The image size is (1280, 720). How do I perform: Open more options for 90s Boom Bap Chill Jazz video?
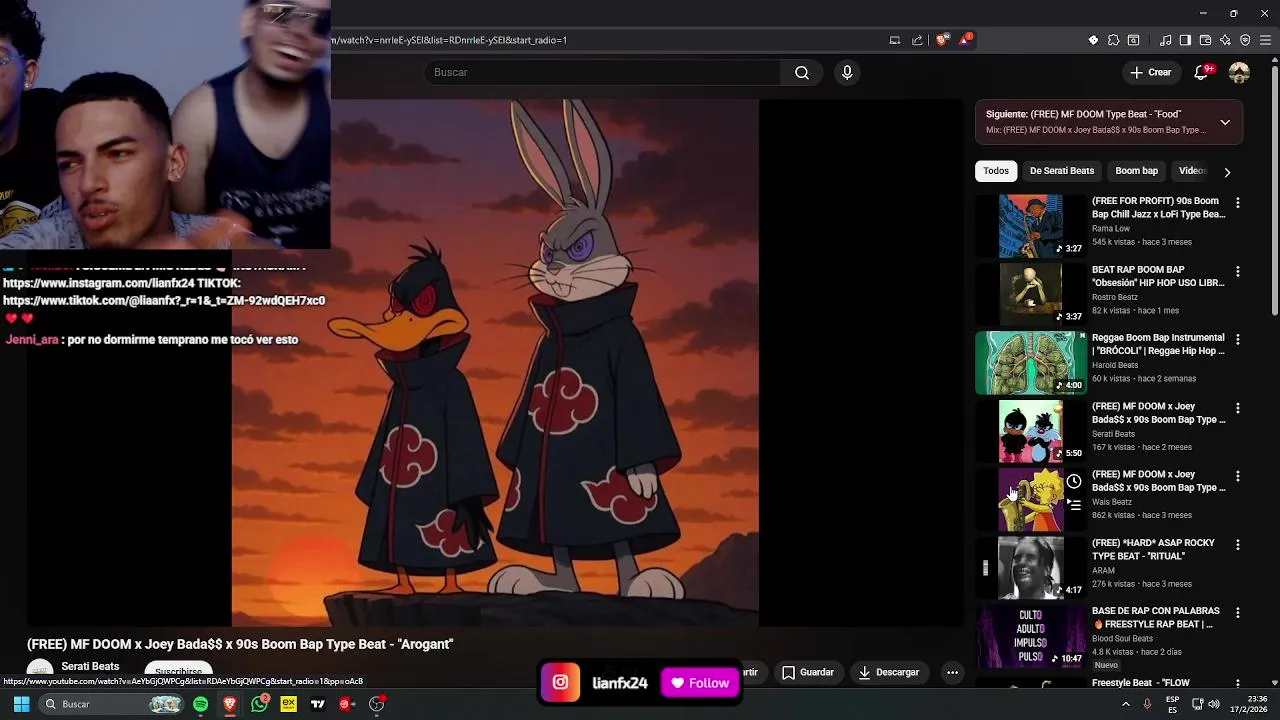click(x=1237, y=203)
